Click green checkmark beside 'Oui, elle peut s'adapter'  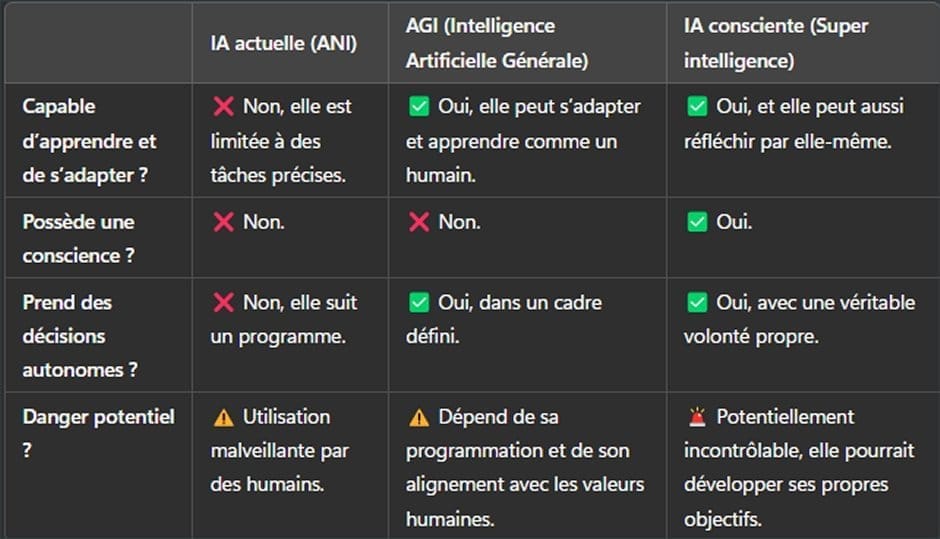[419, 107]
